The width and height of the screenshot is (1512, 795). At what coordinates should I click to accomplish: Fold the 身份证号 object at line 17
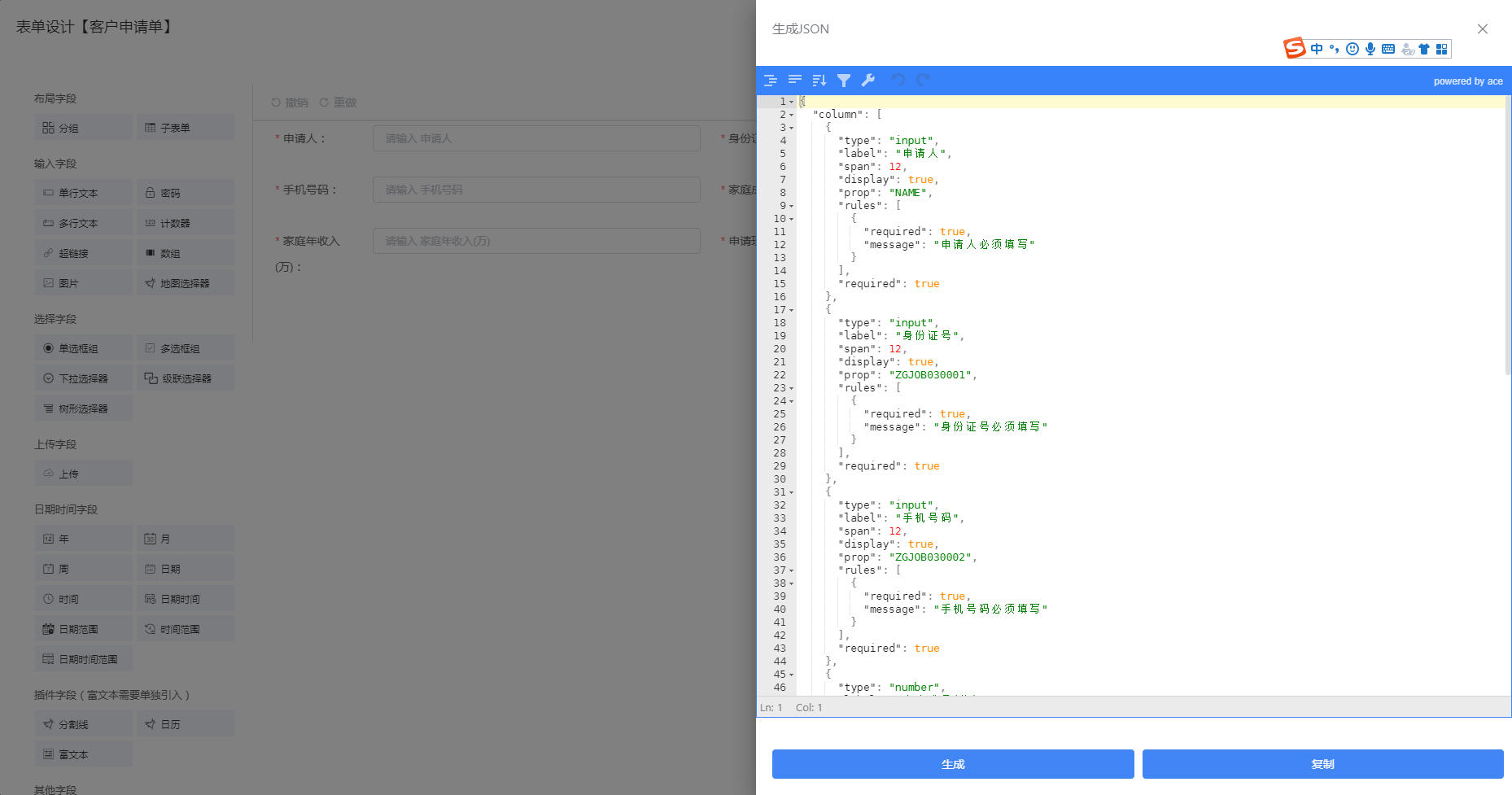coord(791,310)
